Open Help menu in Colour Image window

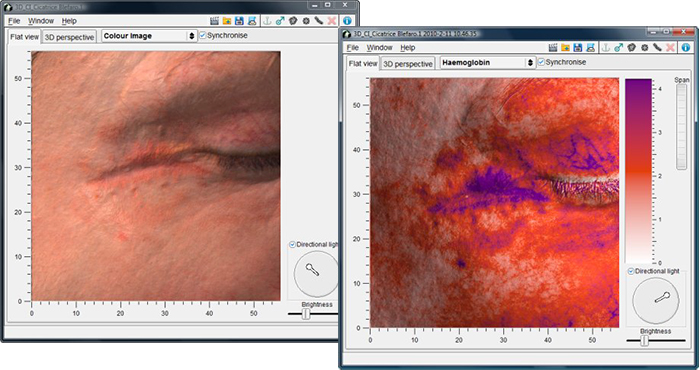pos(69,21)
